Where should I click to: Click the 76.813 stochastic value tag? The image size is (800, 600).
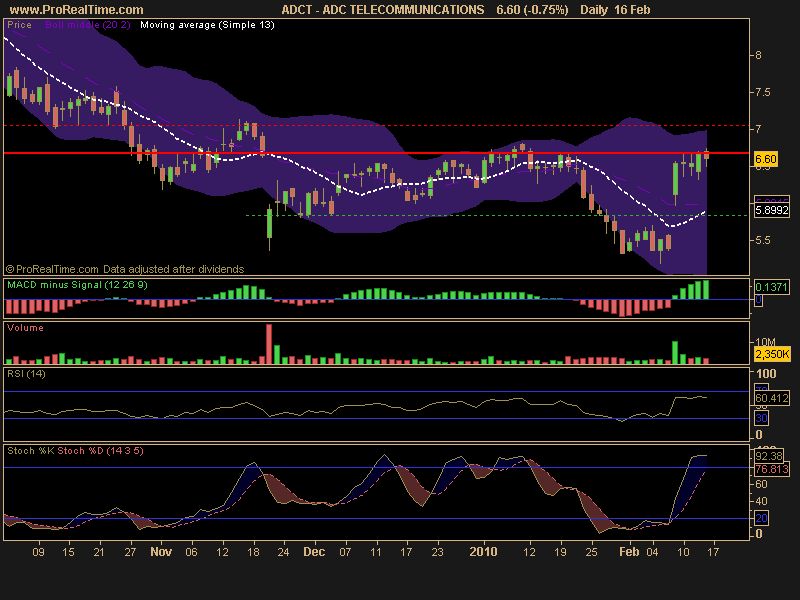click(x=771, y=469)
